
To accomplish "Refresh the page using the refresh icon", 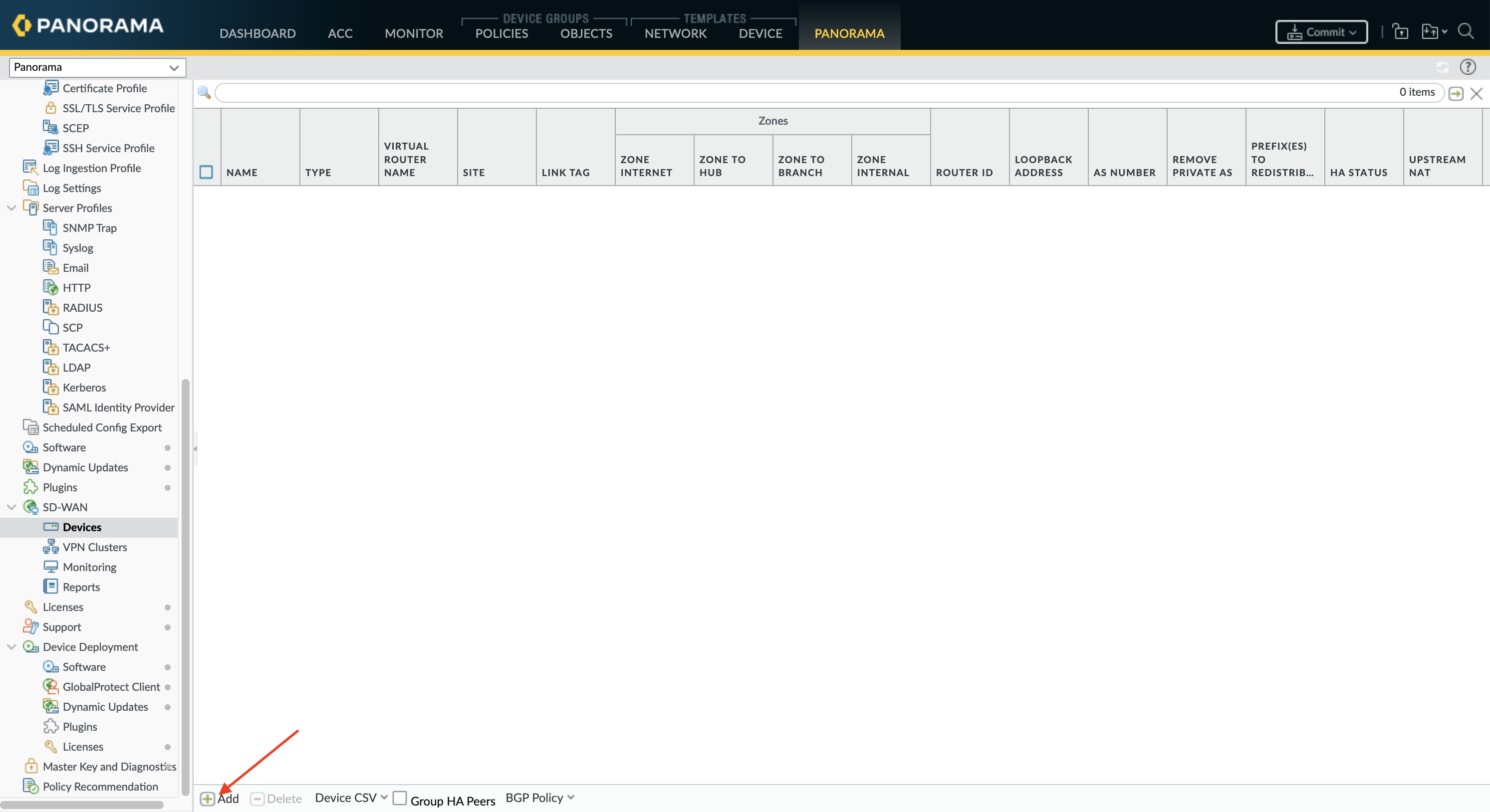I will point(1442,66).
